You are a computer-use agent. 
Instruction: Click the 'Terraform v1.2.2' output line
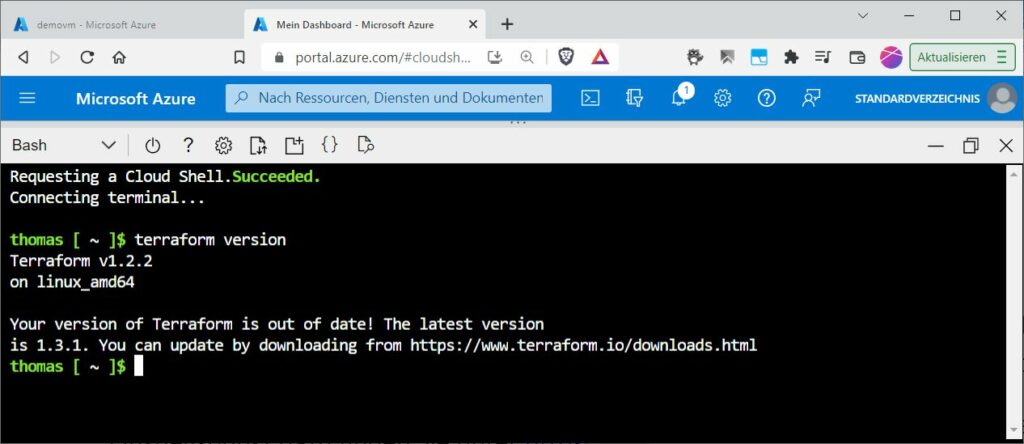click(81, 261)
